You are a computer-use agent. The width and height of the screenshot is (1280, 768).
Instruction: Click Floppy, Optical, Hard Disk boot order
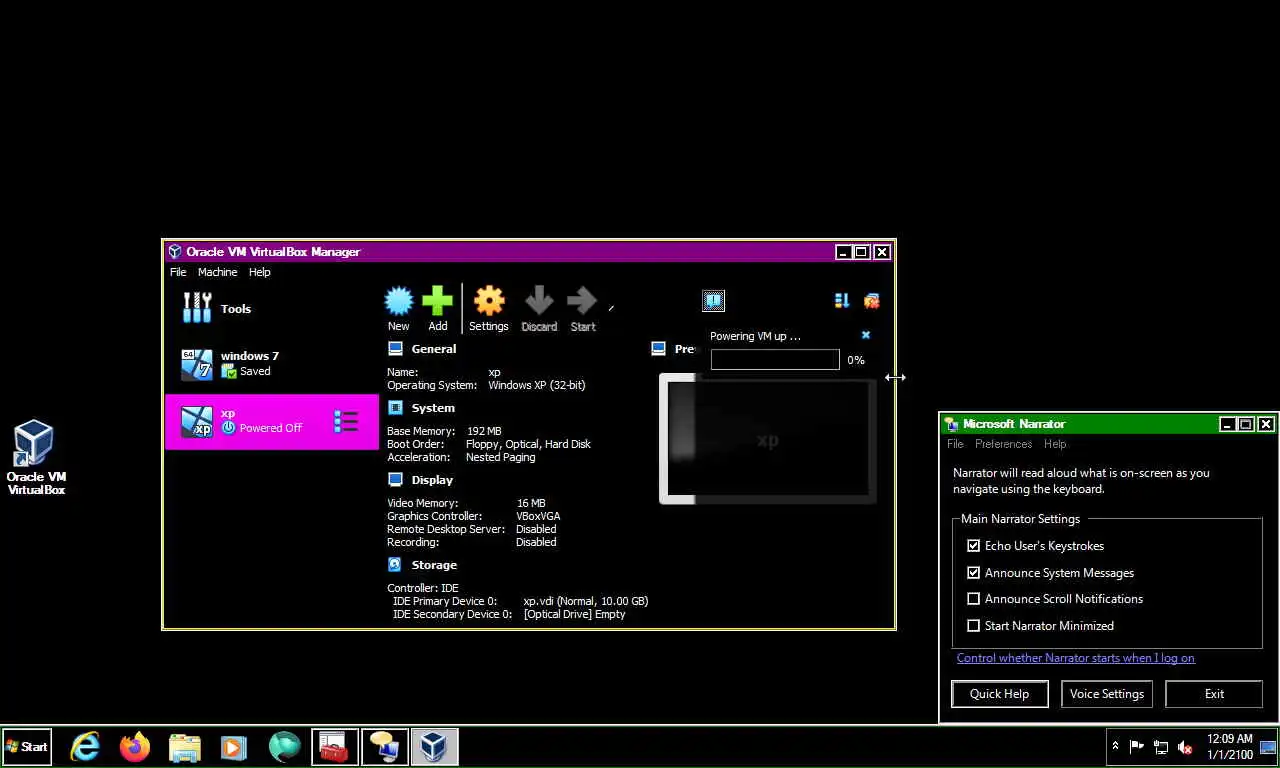pos(528,444)
